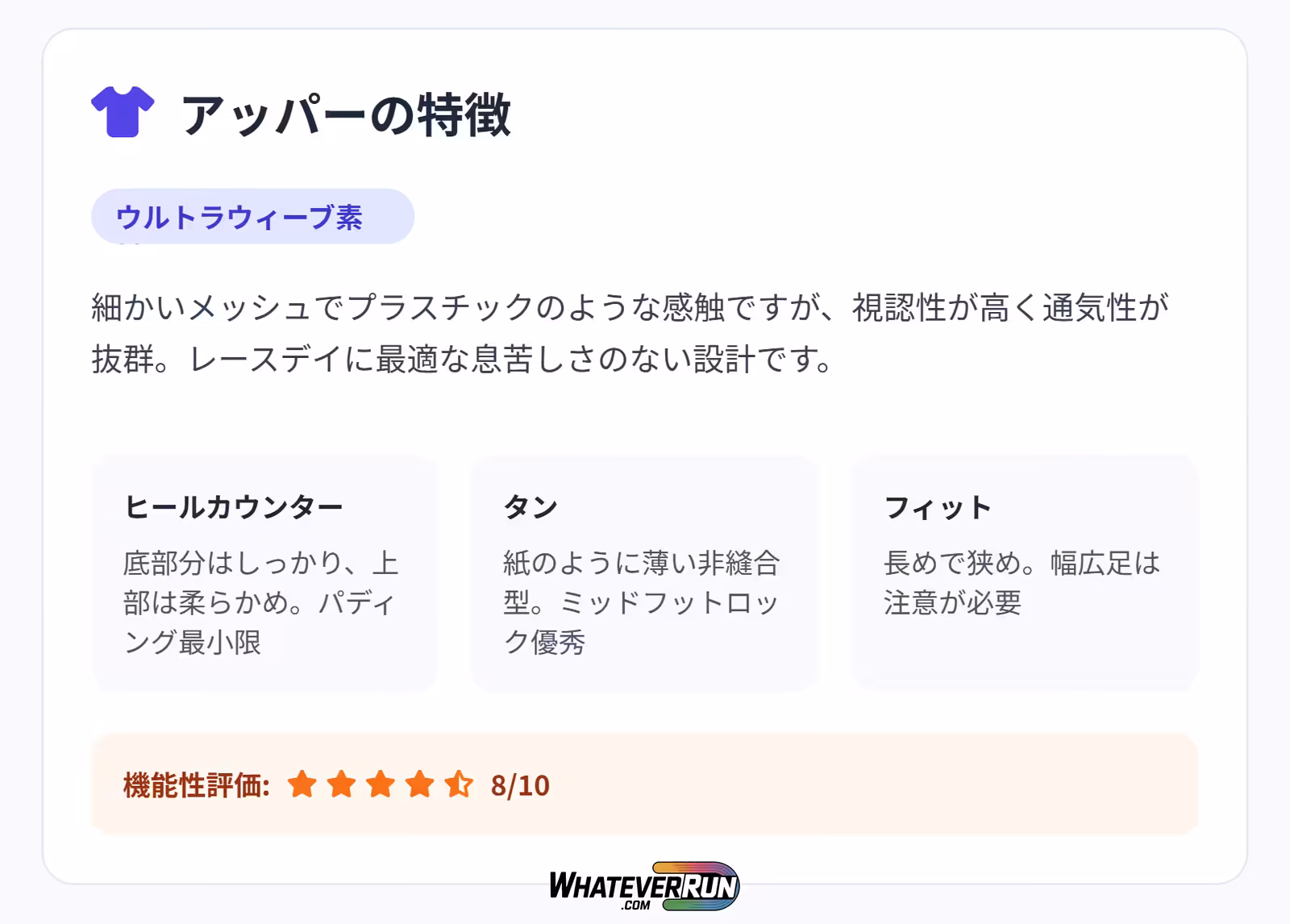The image size is (1290, 924).
Task: Click the purple t-shirt icon
Action: click(x=123, y=112)
